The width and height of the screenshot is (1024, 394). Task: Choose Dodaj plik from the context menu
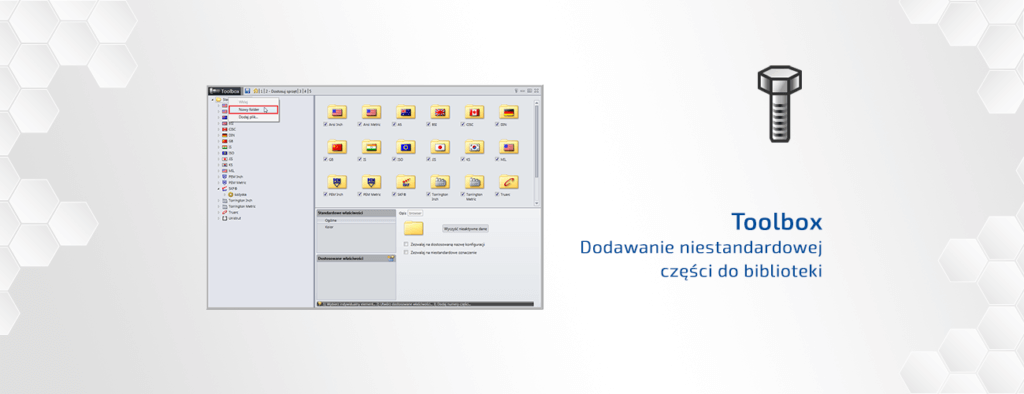(253, 117)
